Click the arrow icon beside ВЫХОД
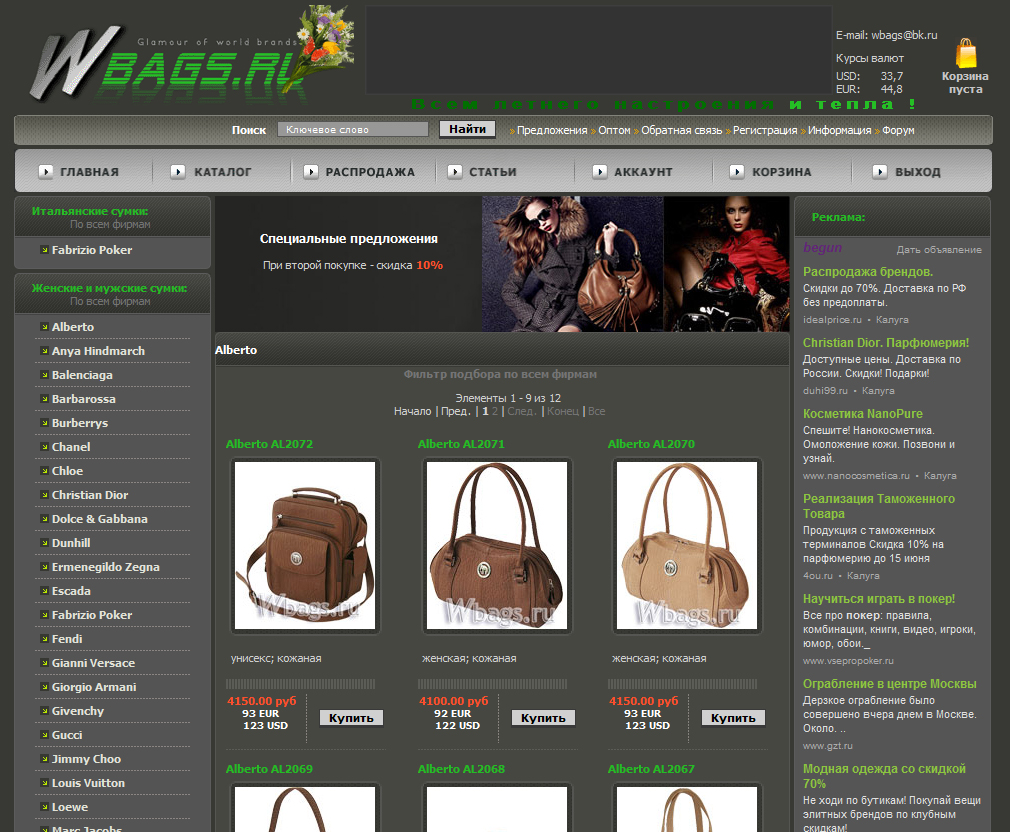 pyautogui.click(x=880, y=171)
